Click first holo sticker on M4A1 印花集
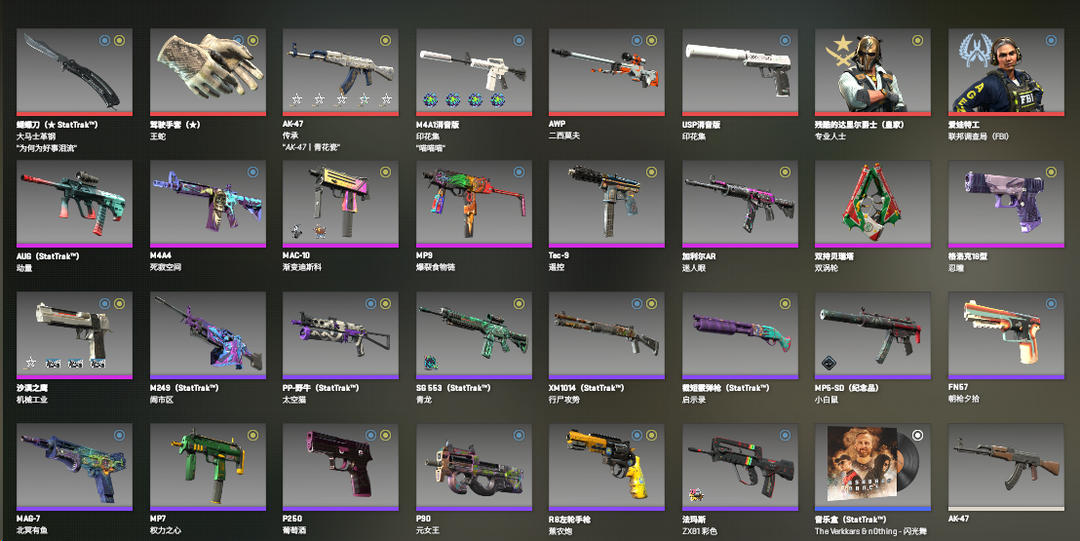 click(x=430, y=101)
